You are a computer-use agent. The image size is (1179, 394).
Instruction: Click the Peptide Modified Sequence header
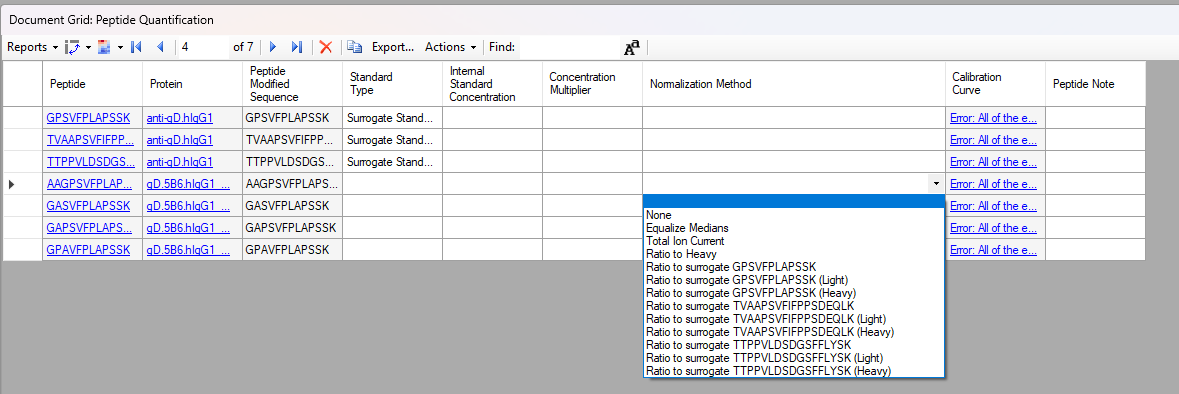292,84
